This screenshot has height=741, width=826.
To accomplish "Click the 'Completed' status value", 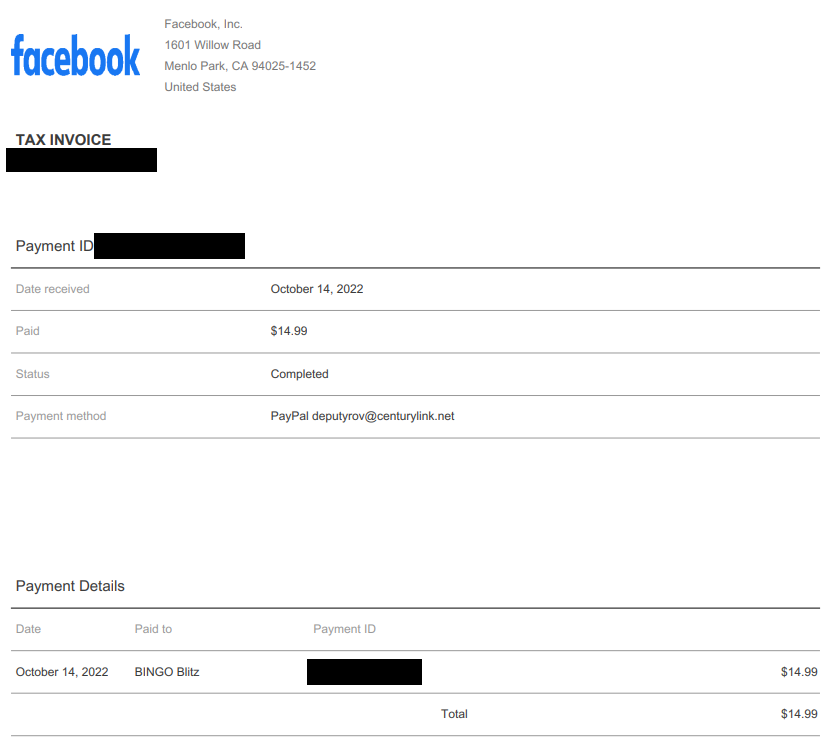I will pyautogui.click(x=299, y=374).
